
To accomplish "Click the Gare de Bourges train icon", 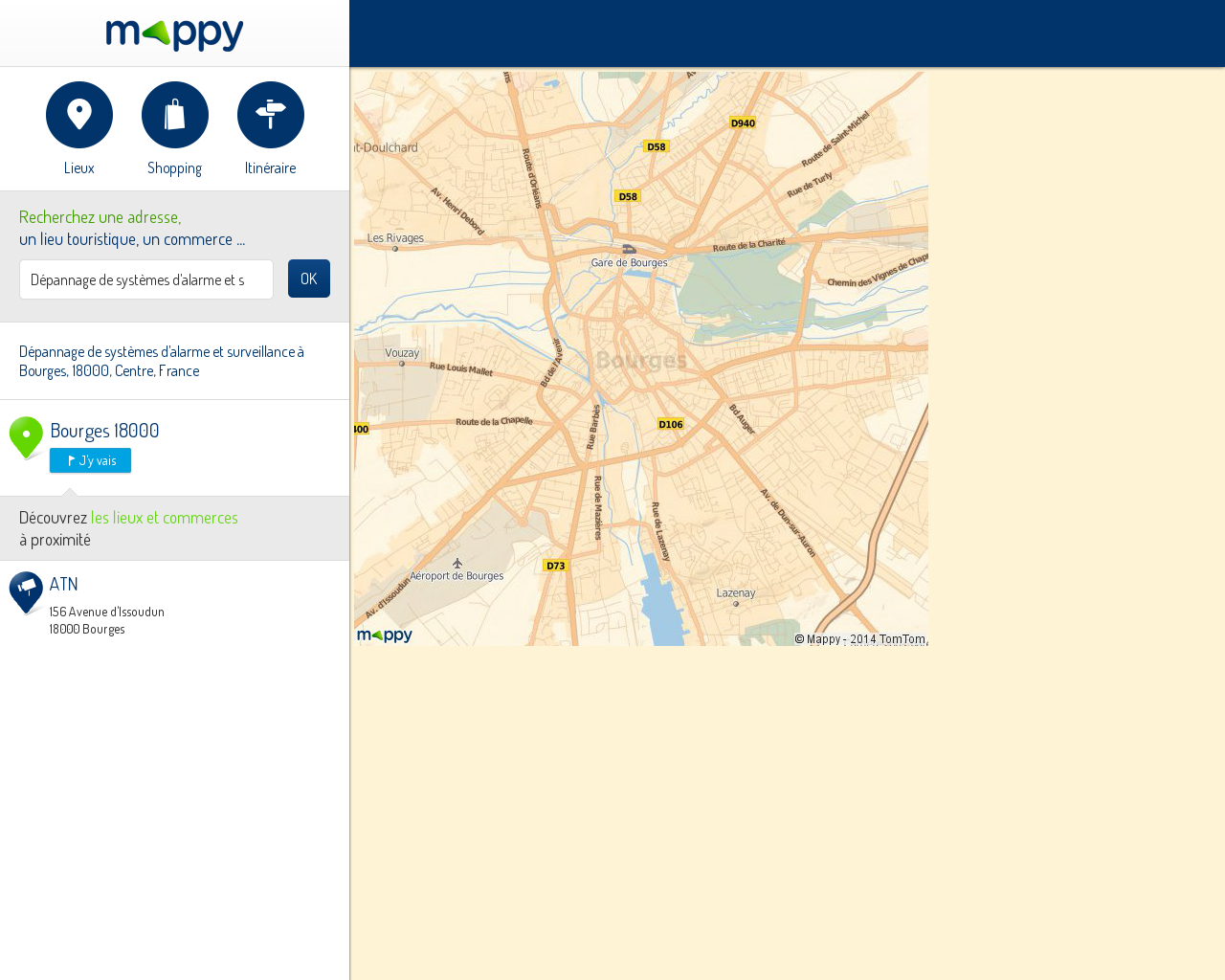I will click(629, 249).
